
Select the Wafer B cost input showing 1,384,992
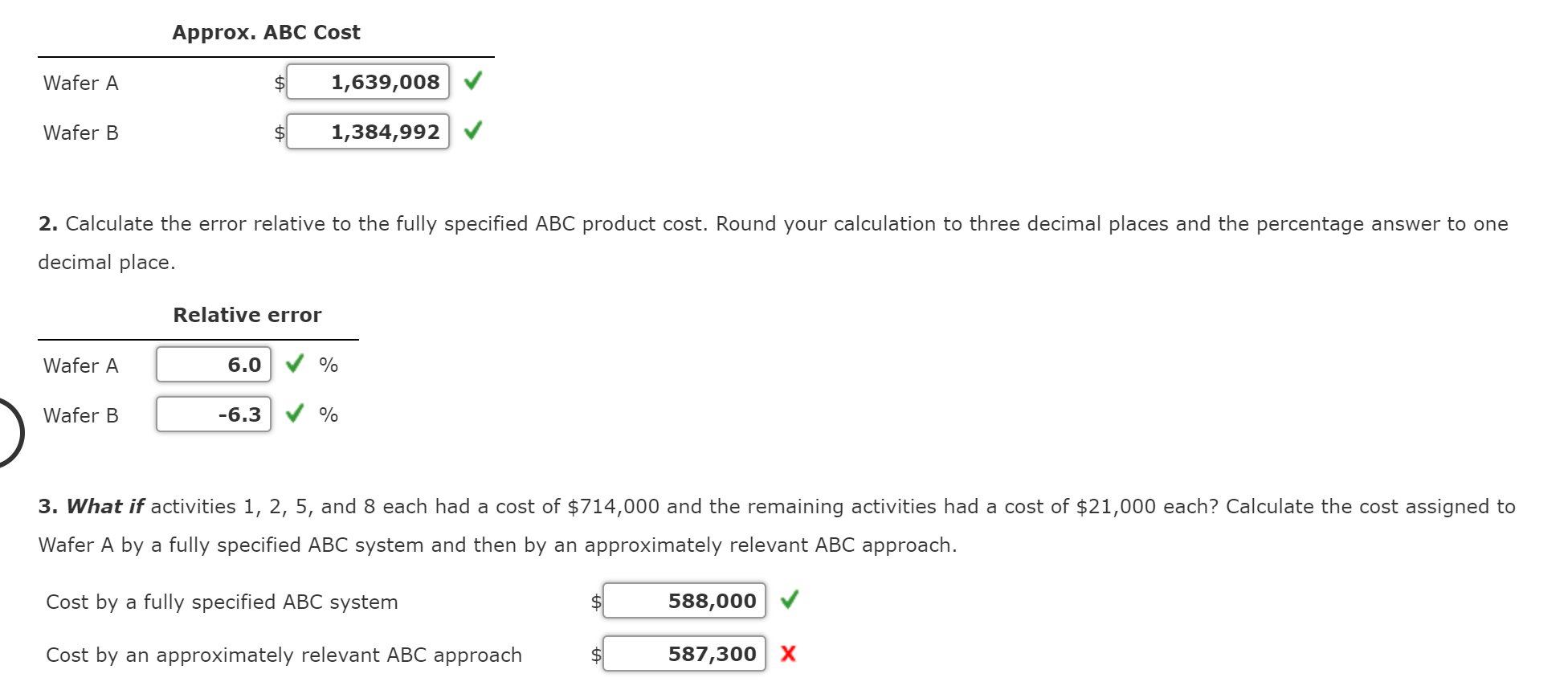coord(368,131)
